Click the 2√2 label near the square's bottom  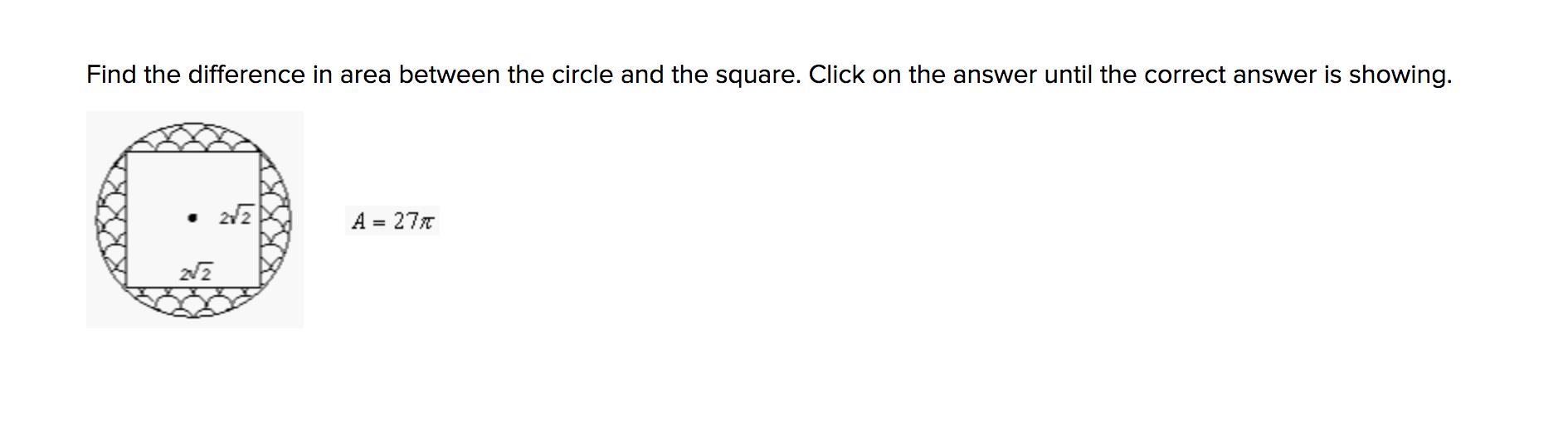pos(196,272)
